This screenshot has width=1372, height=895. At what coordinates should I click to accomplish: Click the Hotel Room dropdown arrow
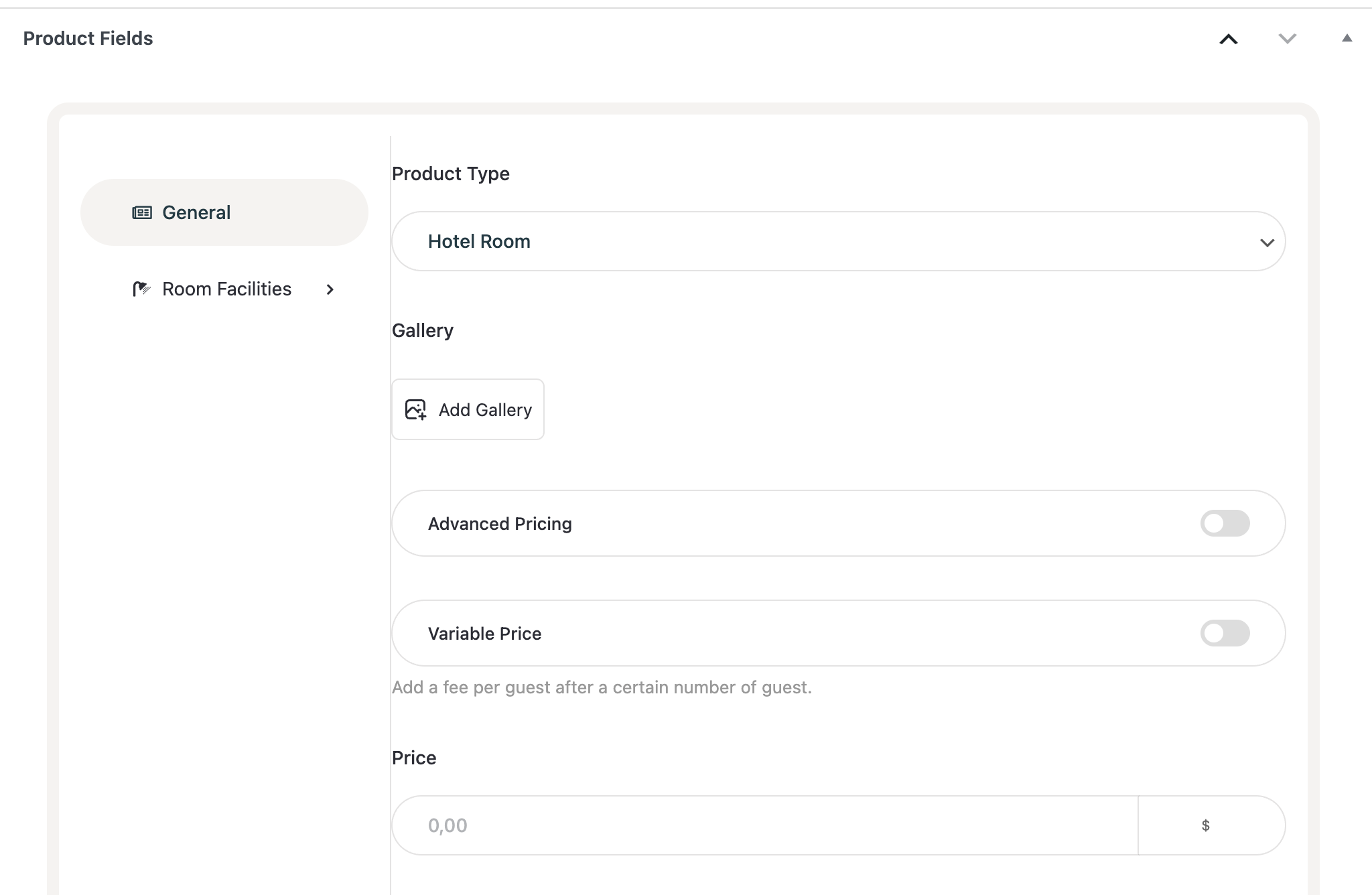(1266, 243)
